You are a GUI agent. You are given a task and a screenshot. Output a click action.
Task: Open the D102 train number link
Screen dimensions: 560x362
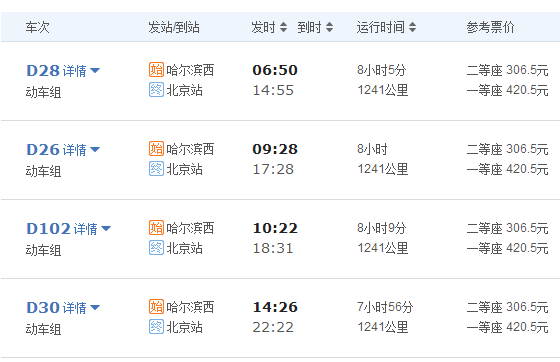pos(49,228)
